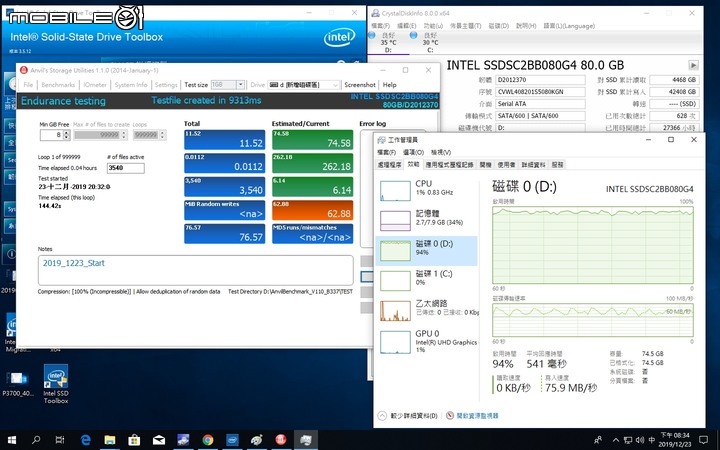720x450 pixels.
Task: Click the # of files active field
Action: 126,168
